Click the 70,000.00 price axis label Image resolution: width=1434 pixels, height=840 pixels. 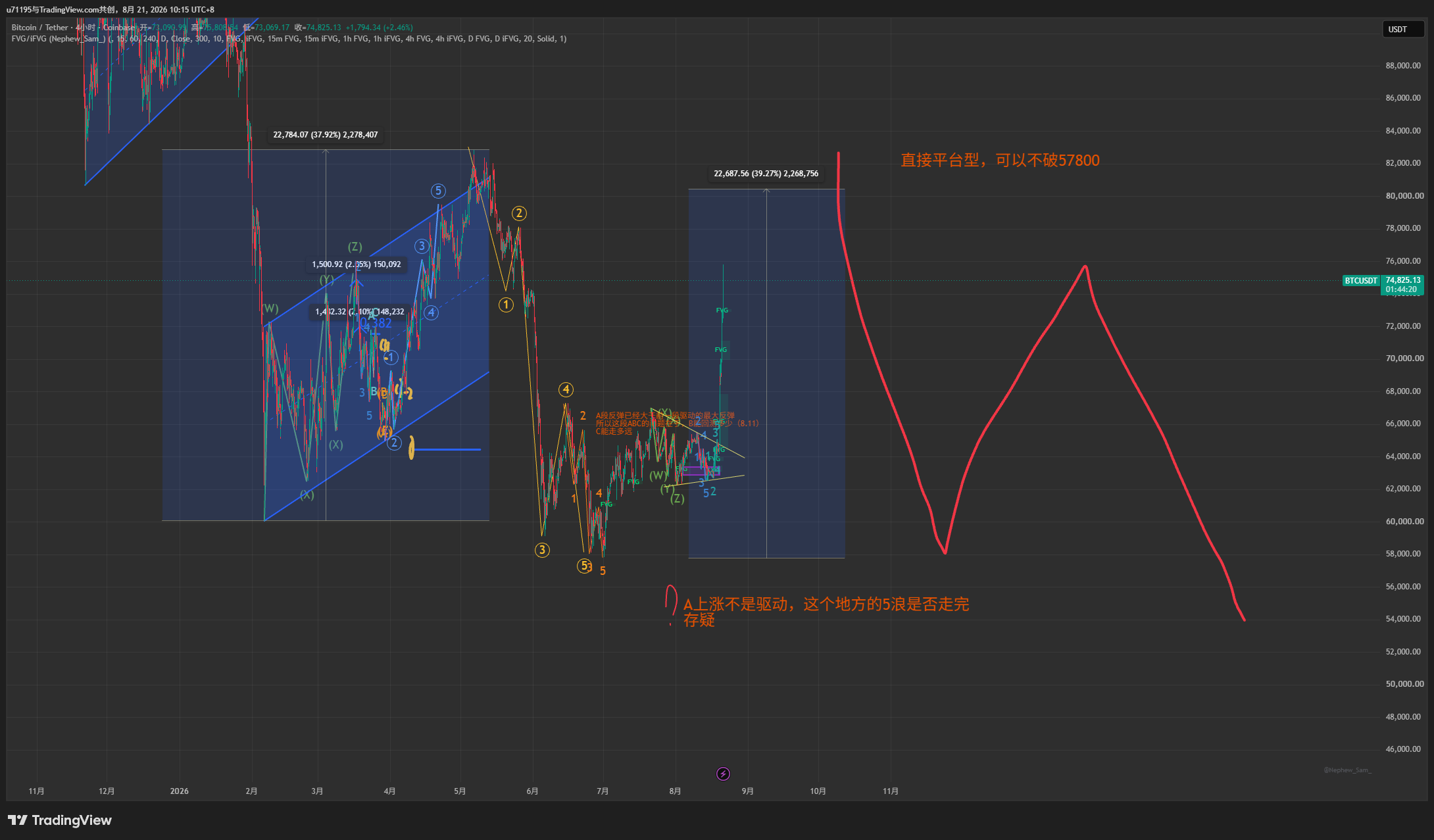[1404, 358]
